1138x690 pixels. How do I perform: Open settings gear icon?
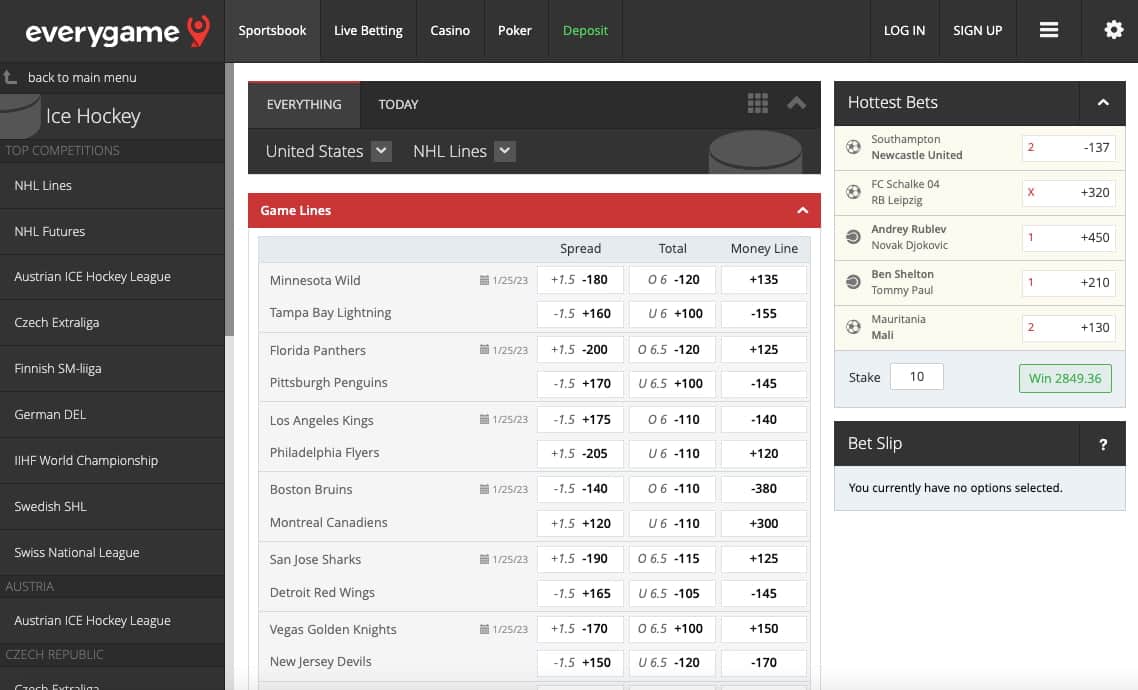[1113, 30]
